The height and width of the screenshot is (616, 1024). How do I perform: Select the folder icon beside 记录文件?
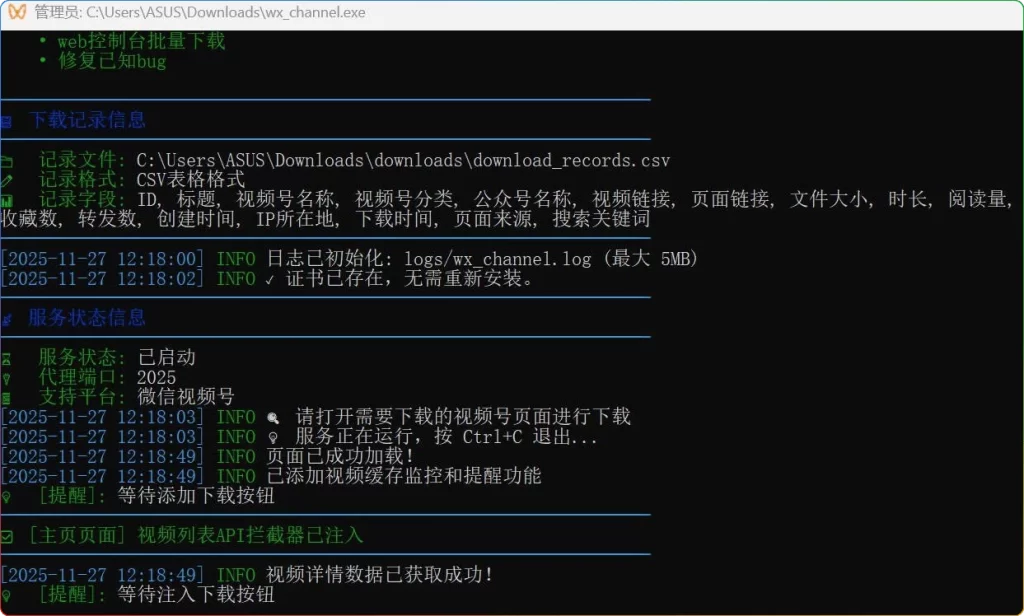pos(6,159)
